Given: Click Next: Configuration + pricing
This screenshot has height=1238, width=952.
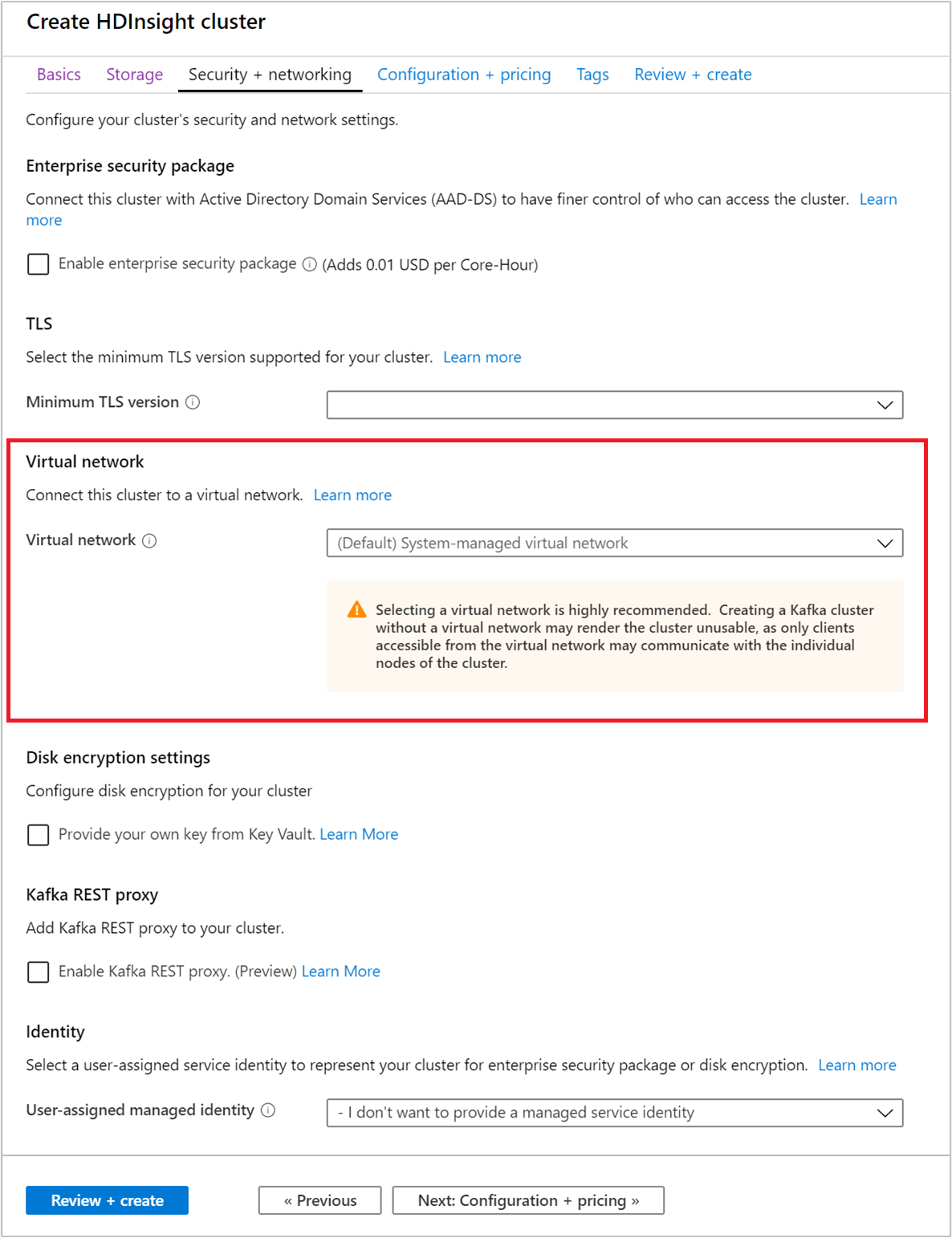Looking at the screenshot, I should [x=527, y=1199].
